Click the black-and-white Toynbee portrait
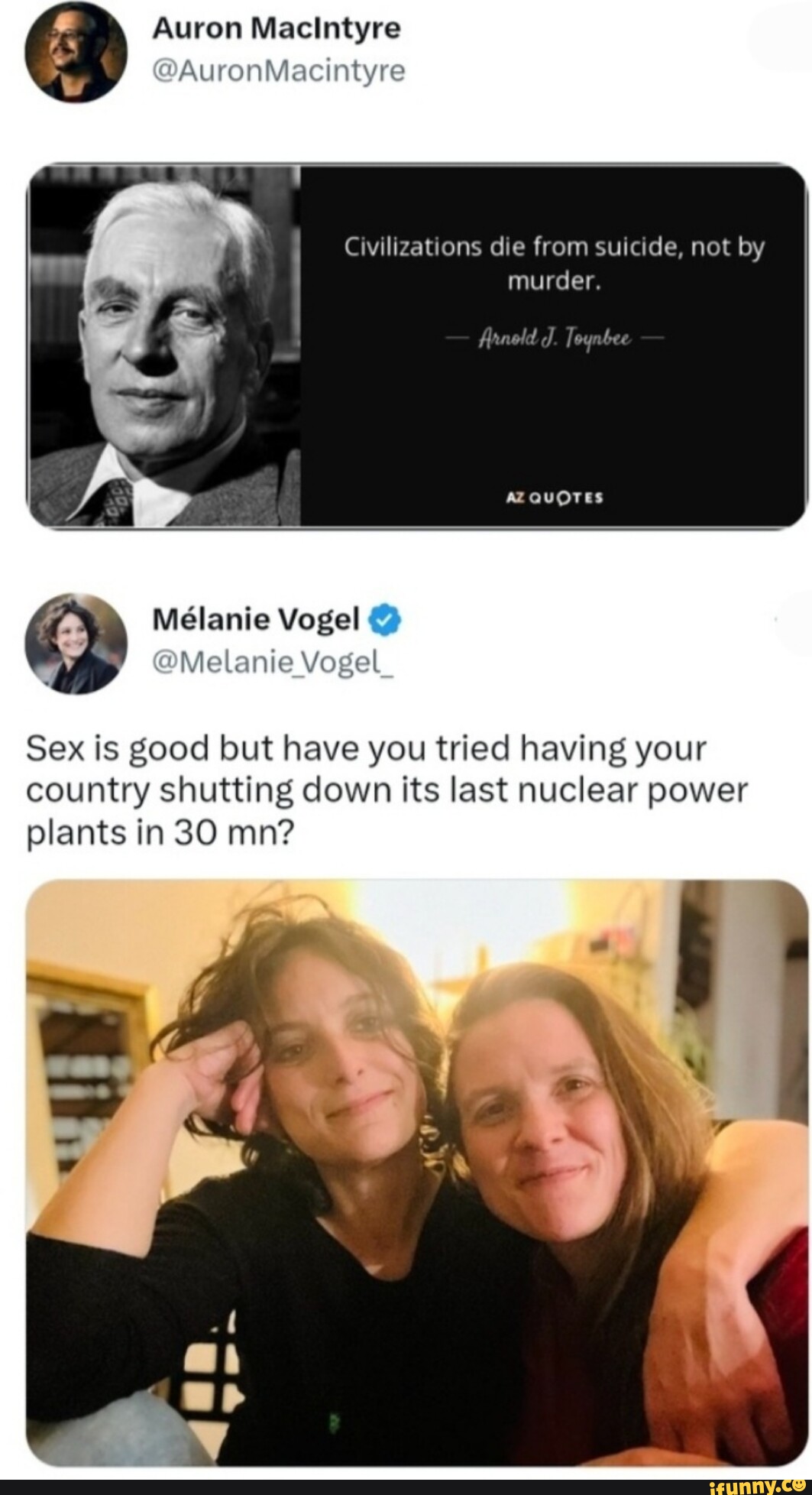812x1495 pixels. (x=163, y=345)
